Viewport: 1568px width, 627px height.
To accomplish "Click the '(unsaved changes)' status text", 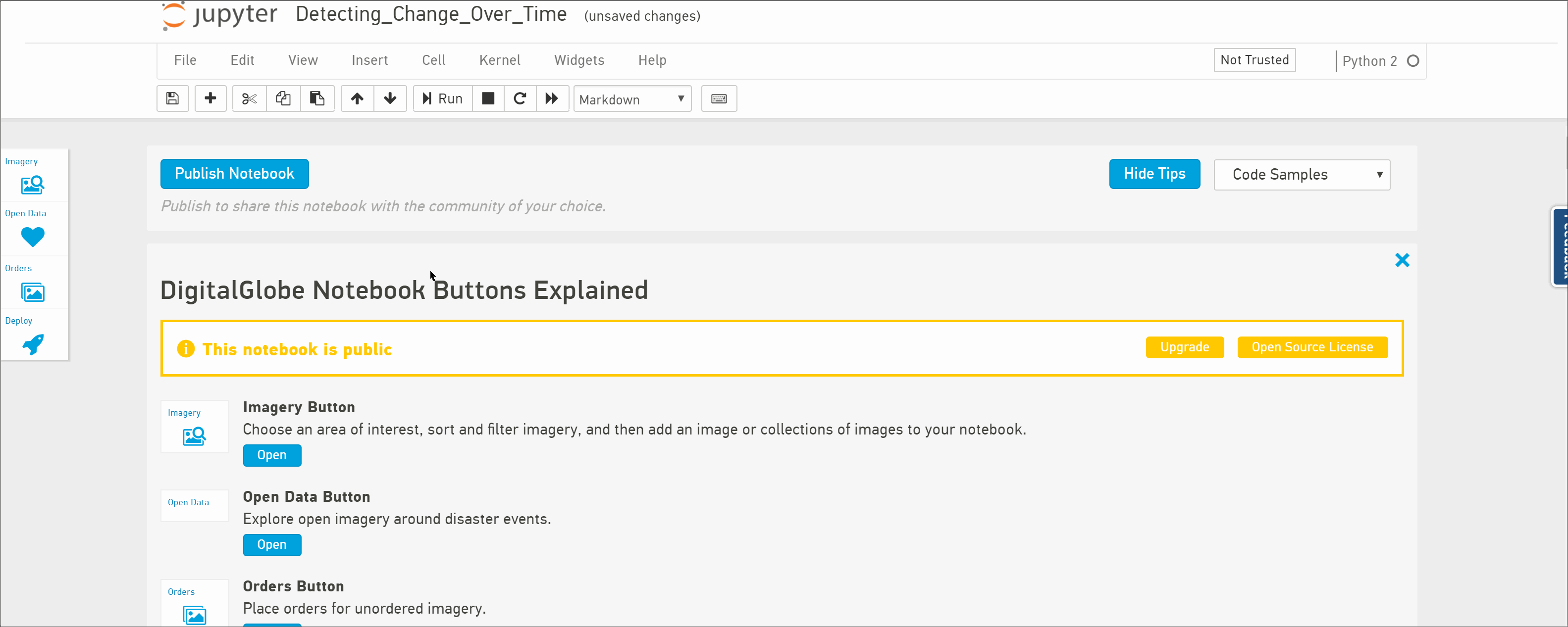I will [642, 16].
